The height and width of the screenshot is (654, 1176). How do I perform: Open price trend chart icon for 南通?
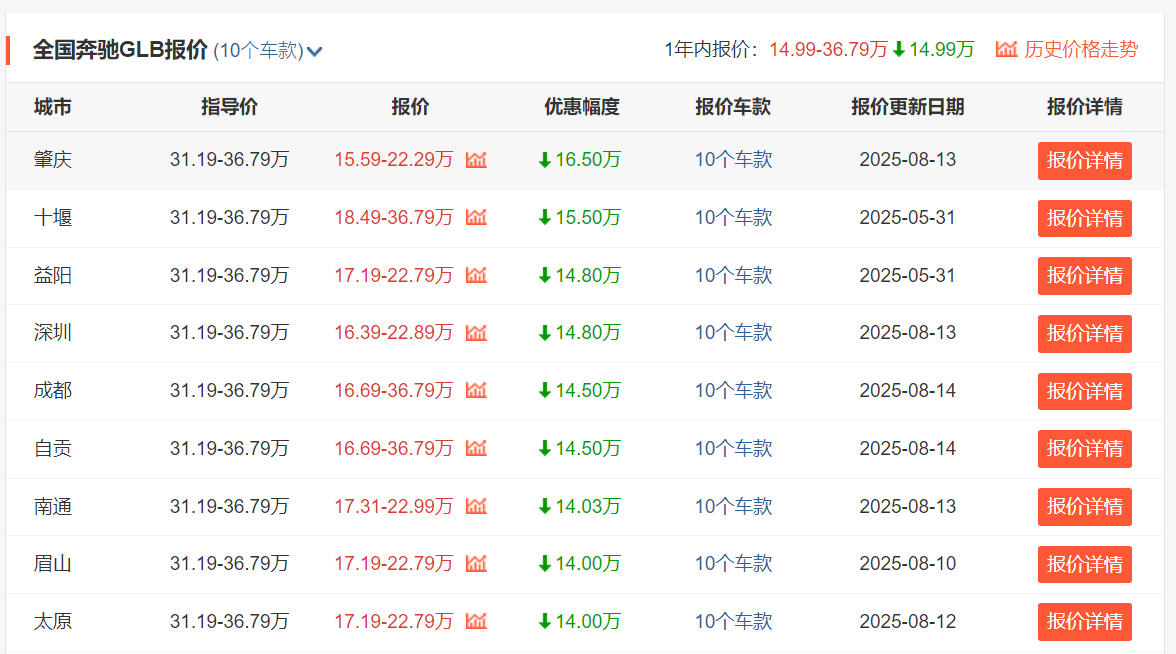click(476, 506)
